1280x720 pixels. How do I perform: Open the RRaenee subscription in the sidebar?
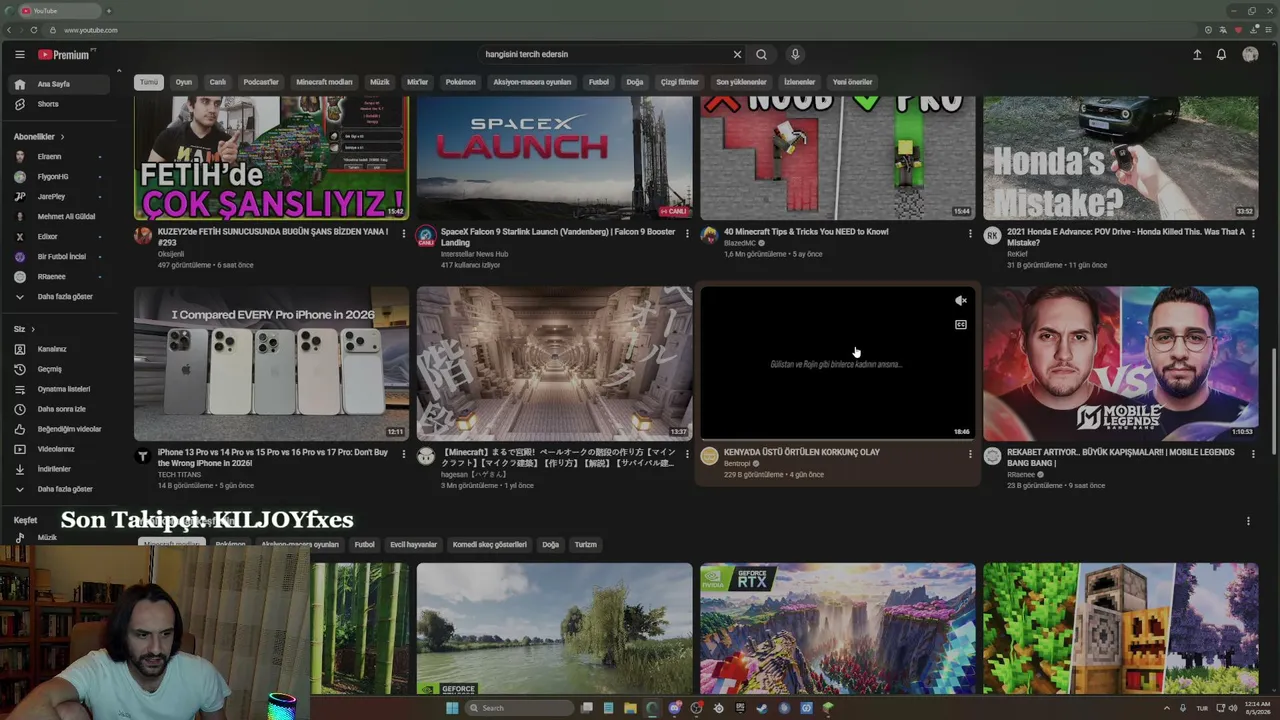[60, 277]
